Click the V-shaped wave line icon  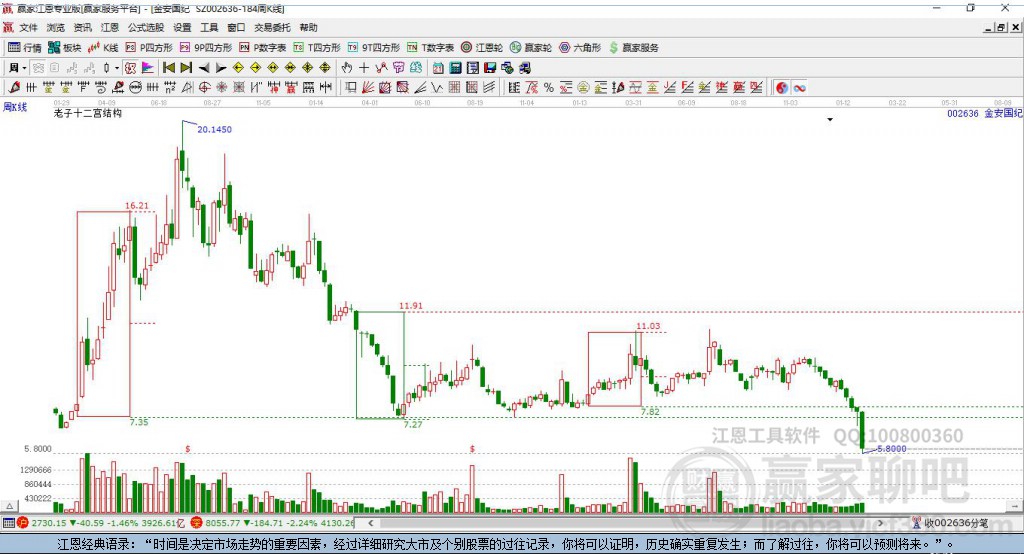(437, 88)
